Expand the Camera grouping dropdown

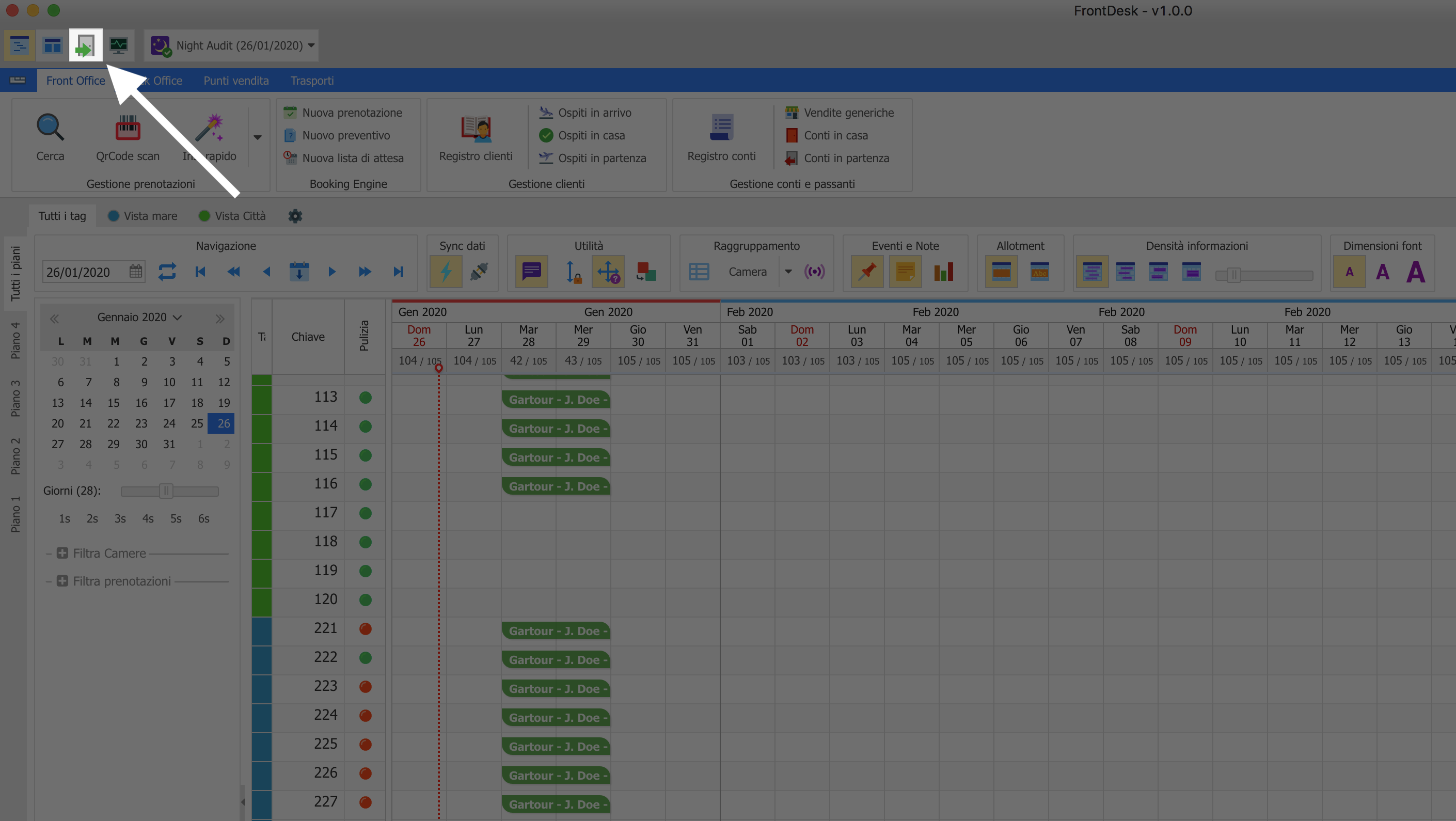(x=788, y=272)
